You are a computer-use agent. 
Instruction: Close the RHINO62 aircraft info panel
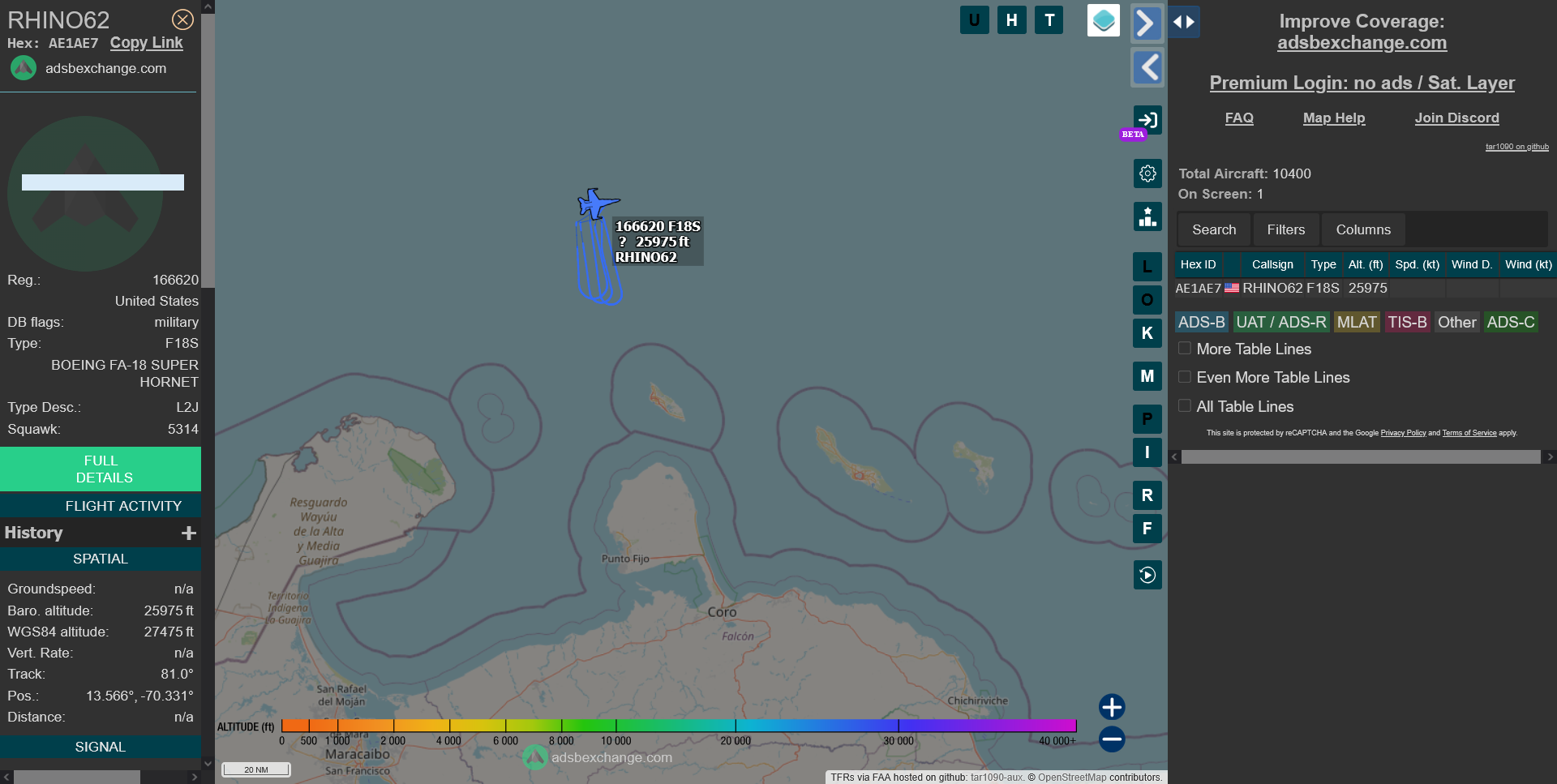[182, 19]
